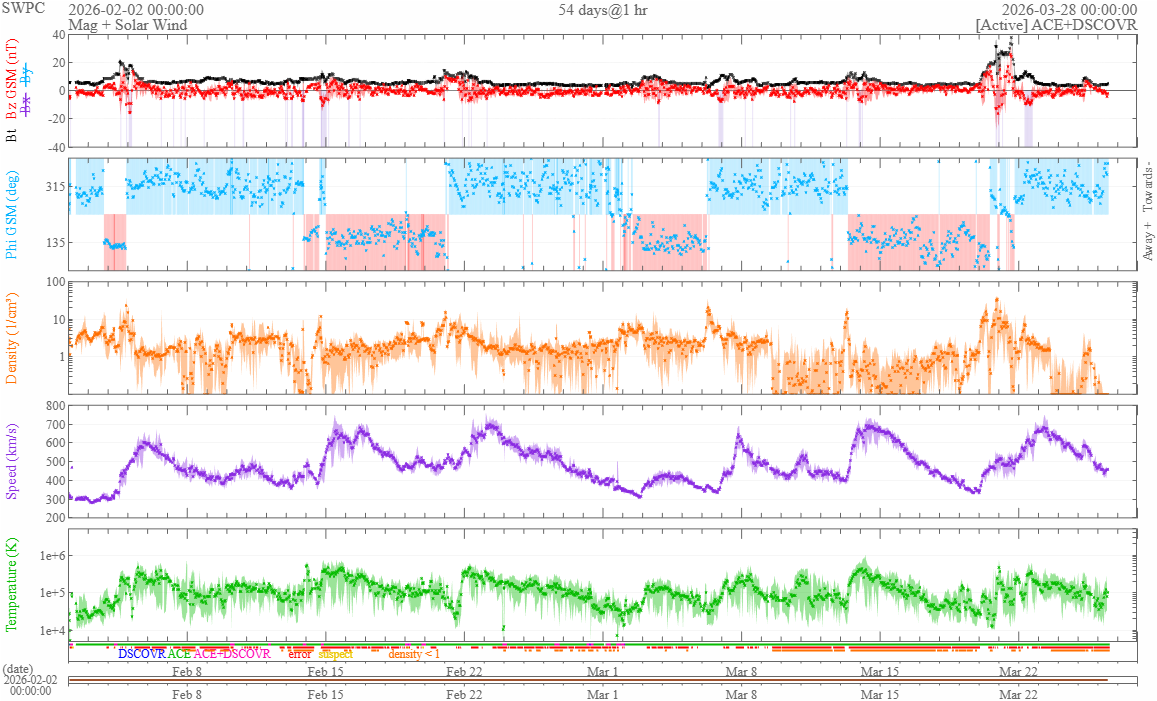Click the 200 tick on speed axis
The width and height of the screenshot is (1157, 701).
click(x=55, y=518)
